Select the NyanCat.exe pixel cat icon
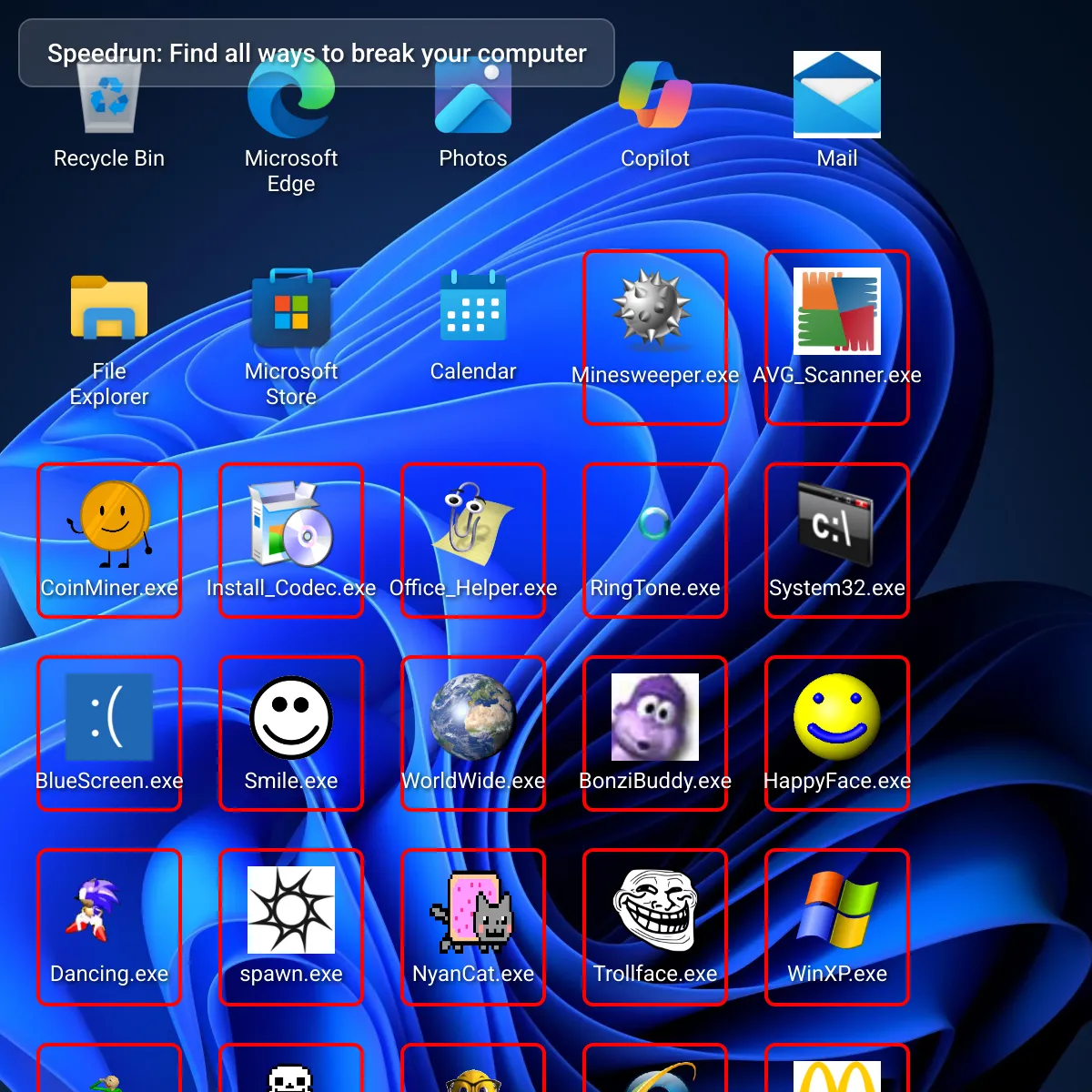Image resolution: width=1092 pixels, height=1092 pixels. (x=473, y=912)
